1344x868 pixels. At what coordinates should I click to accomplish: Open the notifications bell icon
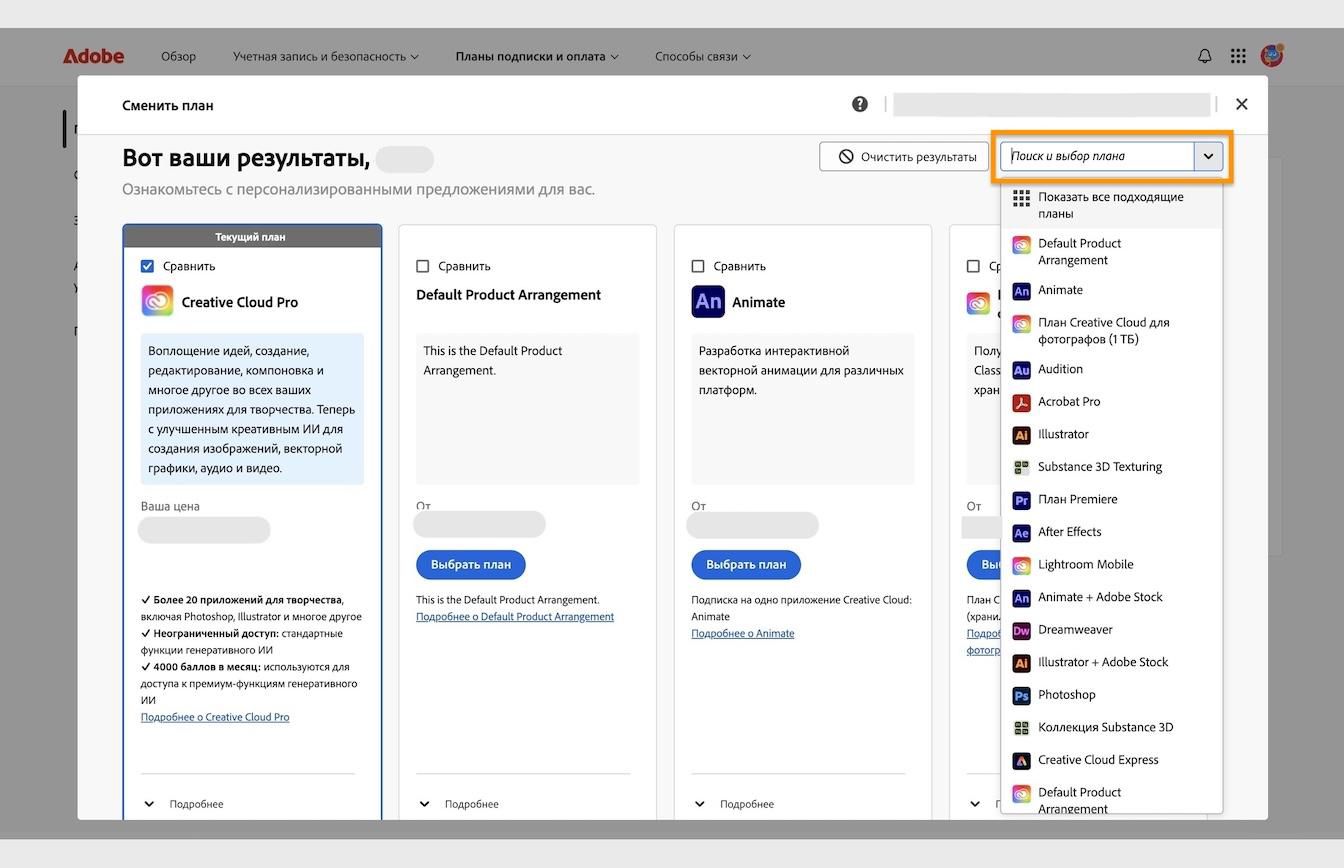[1204, 56]
